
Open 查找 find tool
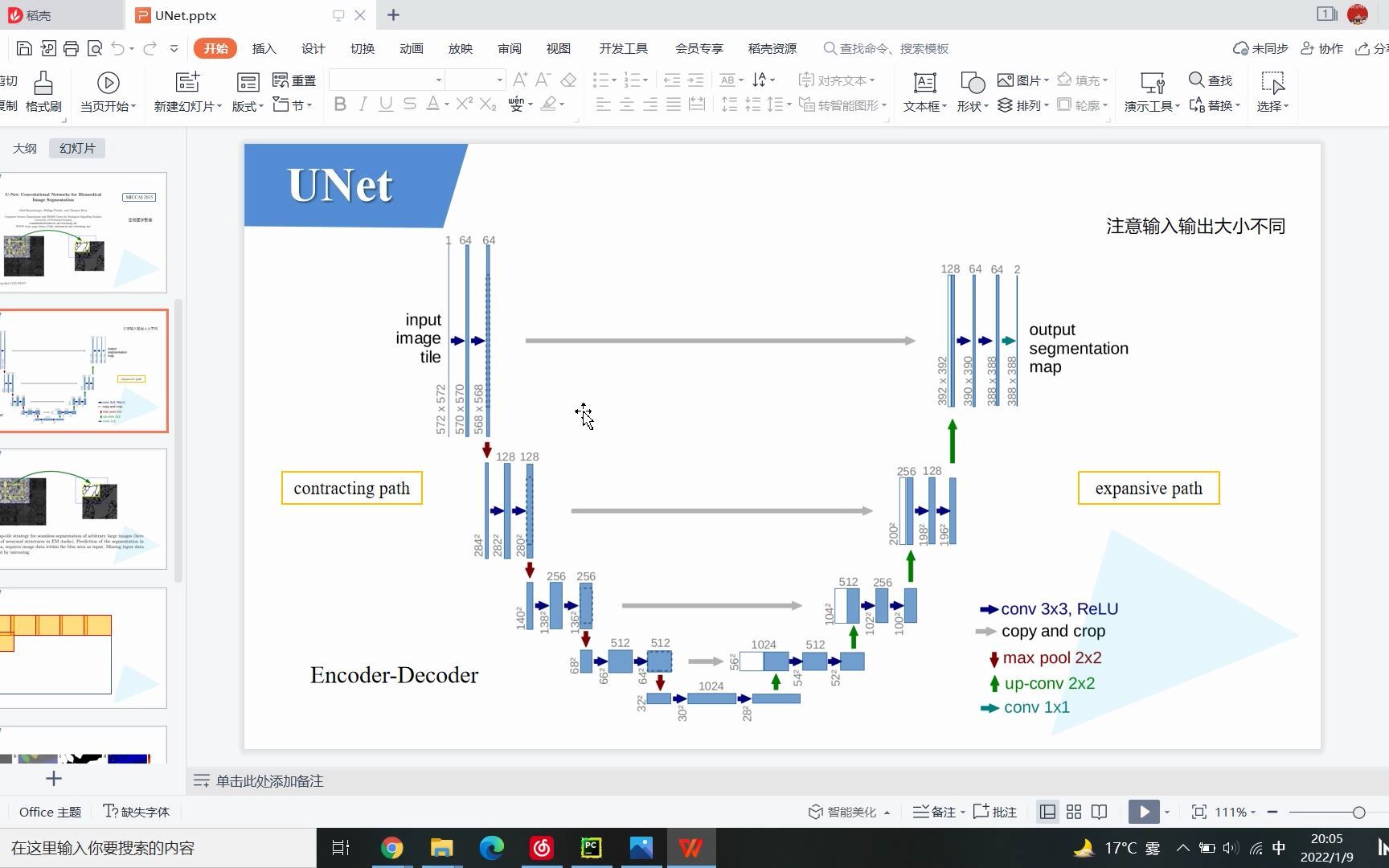click(1211, 80)
